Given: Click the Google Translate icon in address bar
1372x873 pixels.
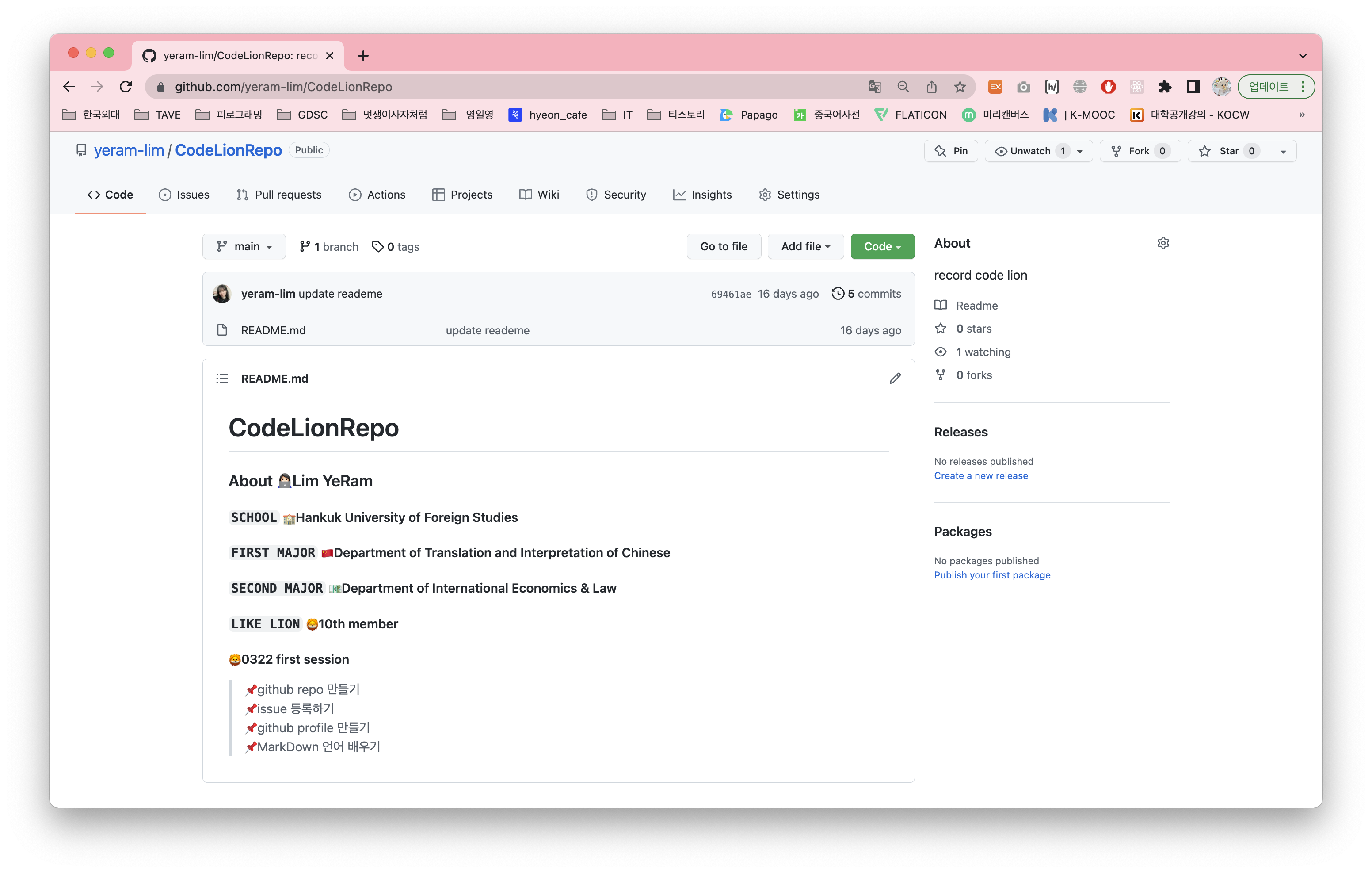Looking at the screenshot, I should click(x=875, y=87).
